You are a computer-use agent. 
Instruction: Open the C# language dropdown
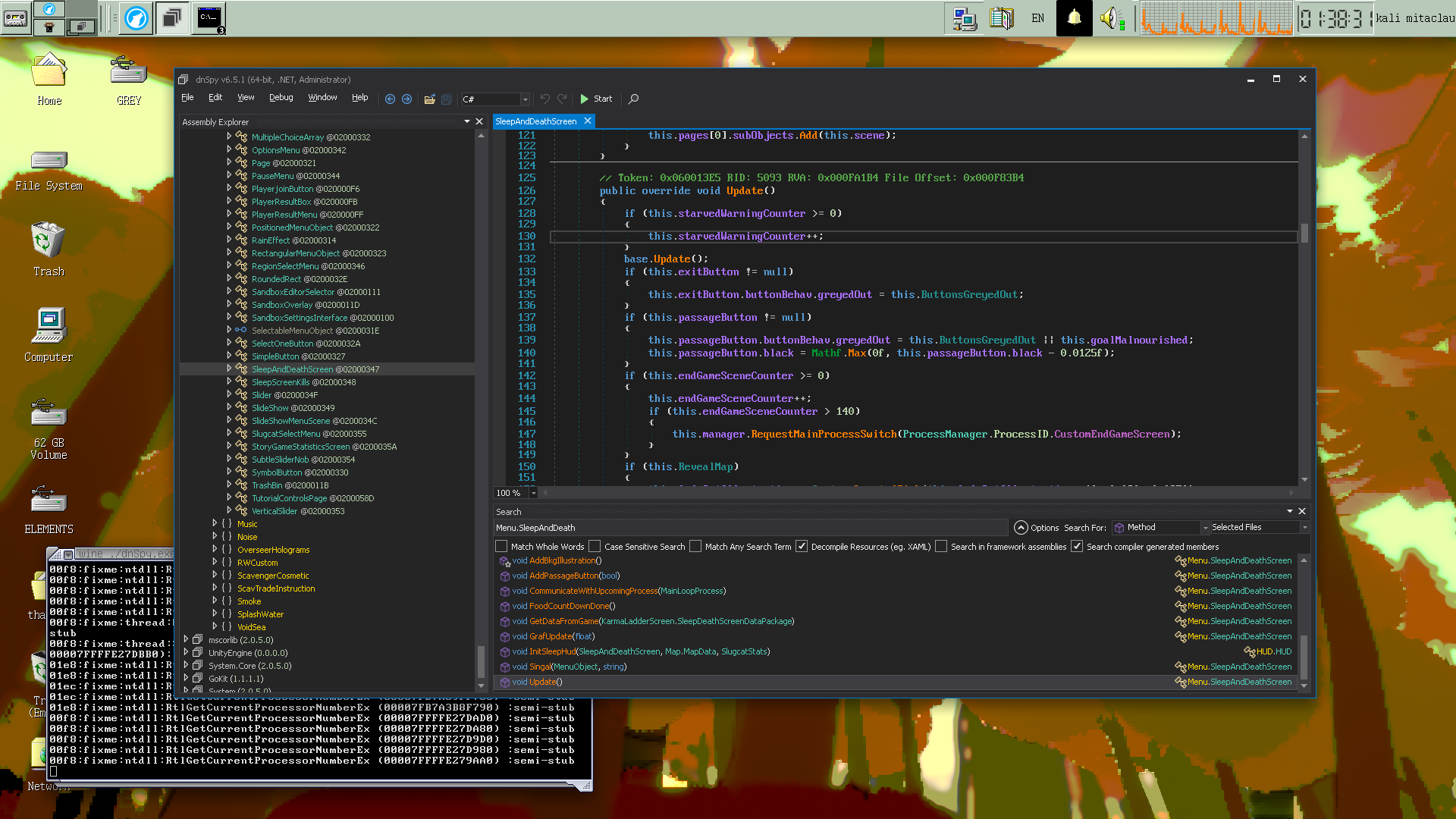pyautogui.click(x=525, y=99)
